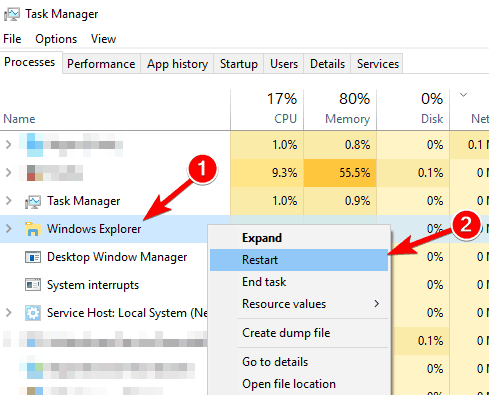The width and height of the screenshot is (489, 395).
Task: Switch to the Startup tab
Action: click(239, 64)
